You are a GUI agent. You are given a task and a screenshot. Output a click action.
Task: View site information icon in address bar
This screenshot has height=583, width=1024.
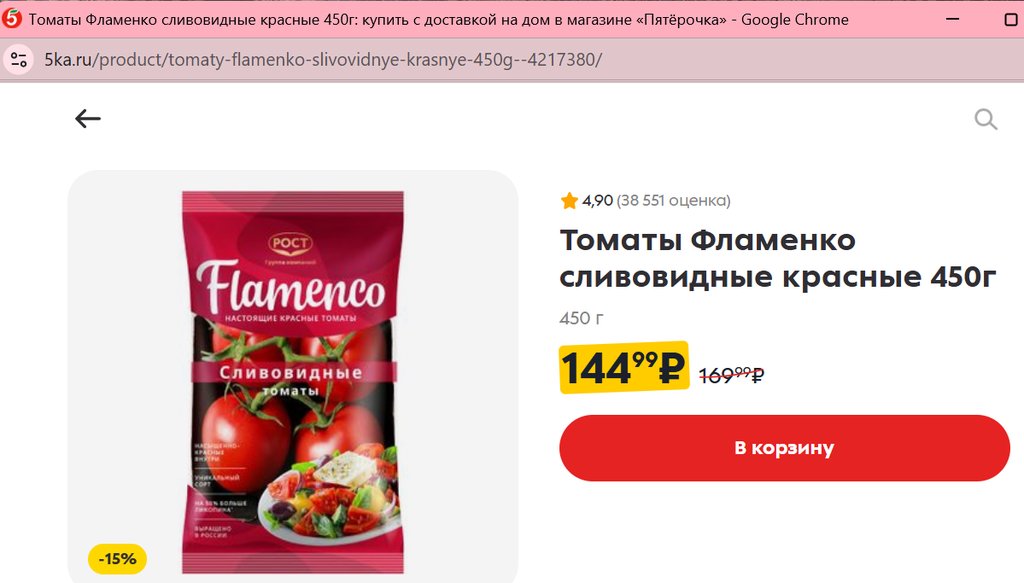point(19,60)
